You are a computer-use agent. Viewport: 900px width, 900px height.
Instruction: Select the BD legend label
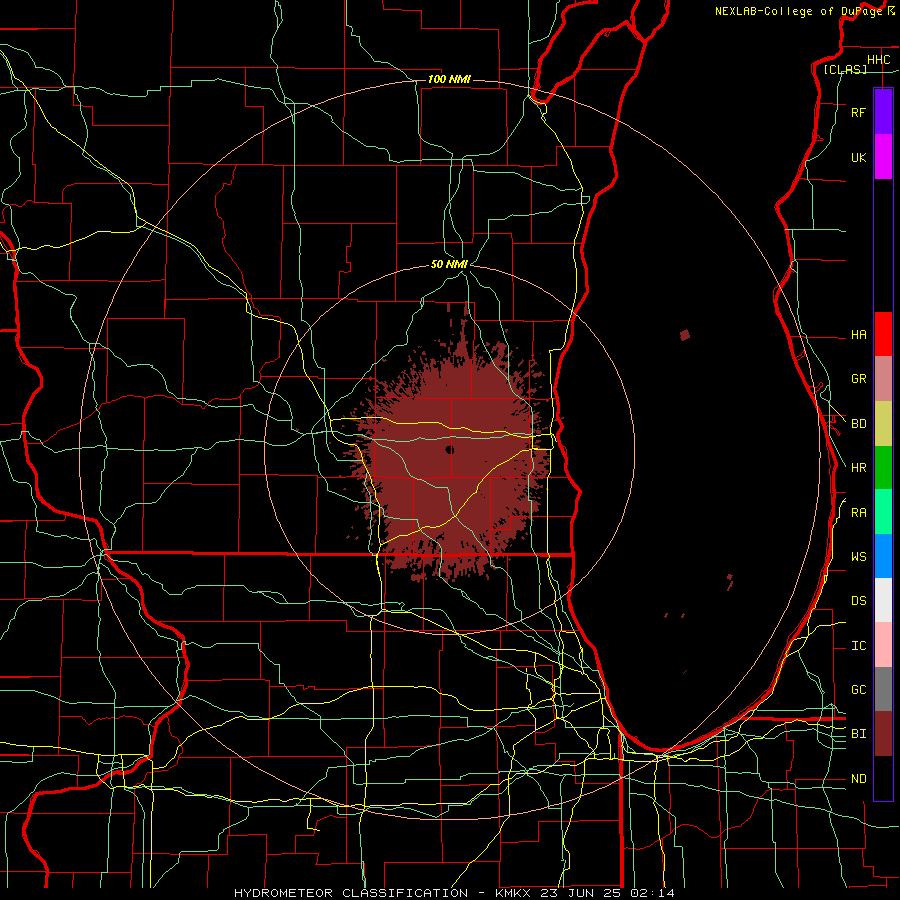point(858,424)
